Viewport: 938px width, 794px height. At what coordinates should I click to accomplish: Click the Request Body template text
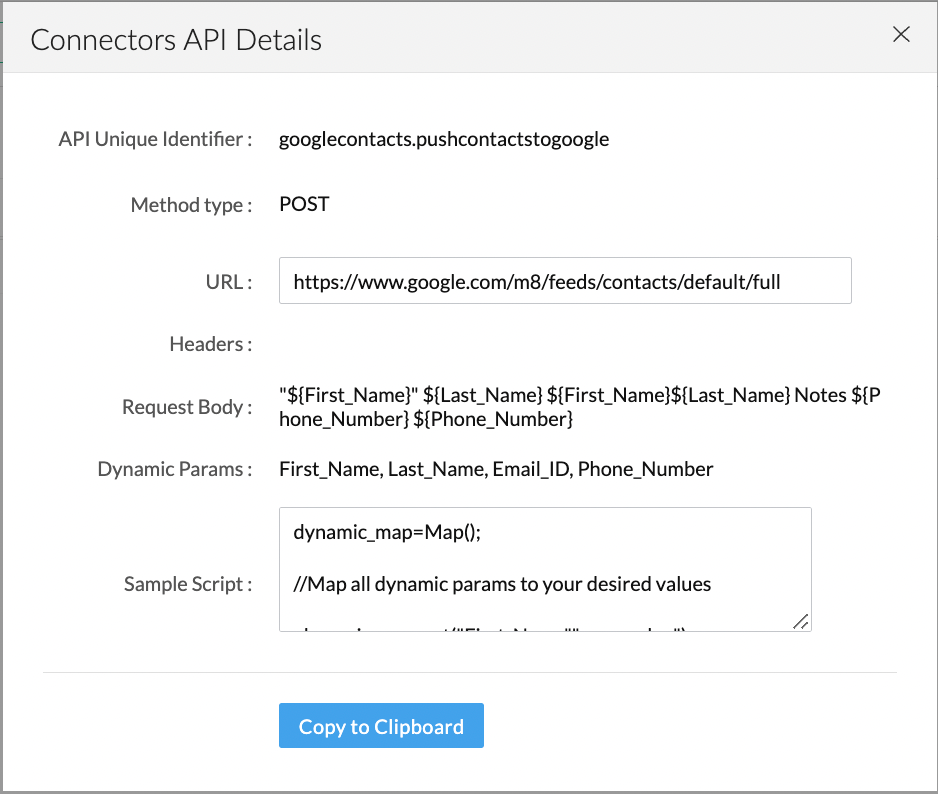pyautogui.click(x=579, y=407)
